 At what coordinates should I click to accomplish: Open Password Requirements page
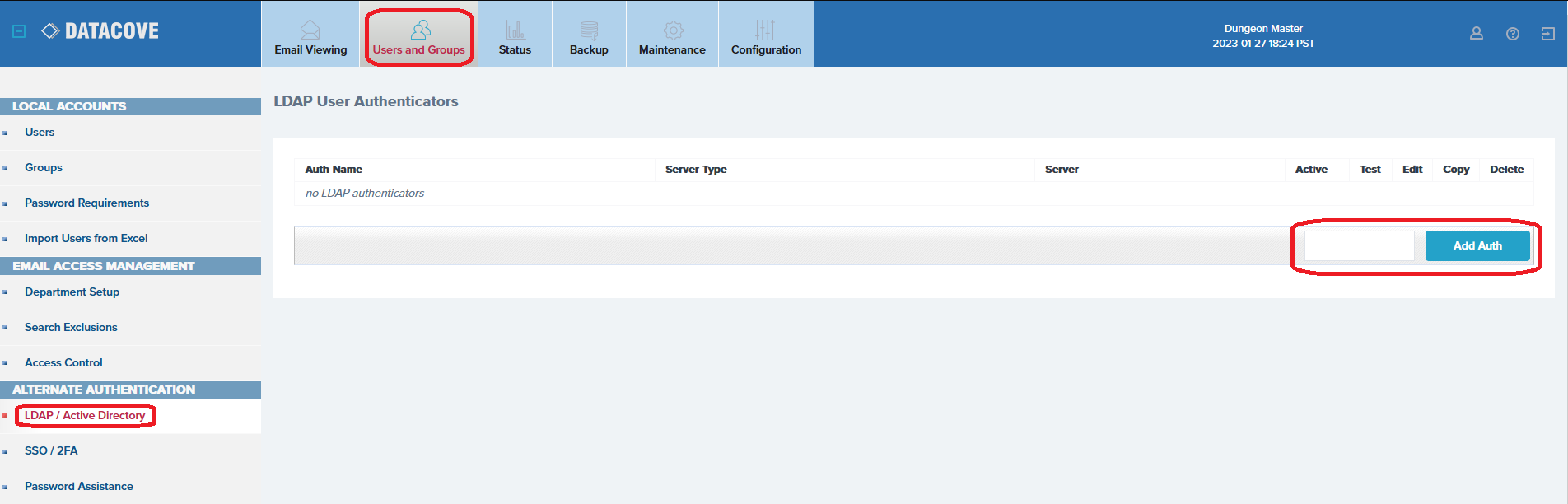point(86,203)
